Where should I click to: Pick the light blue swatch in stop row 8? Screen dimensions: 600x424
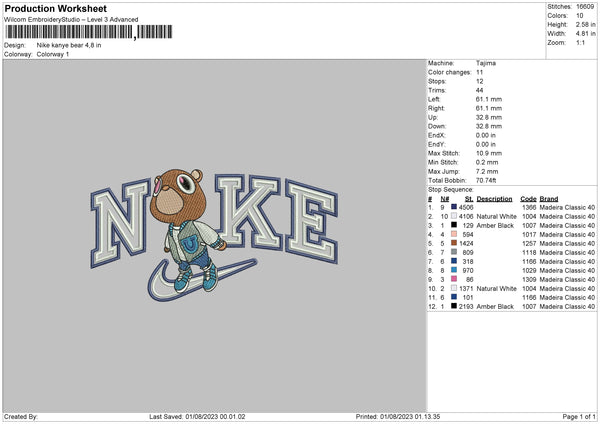454,270
